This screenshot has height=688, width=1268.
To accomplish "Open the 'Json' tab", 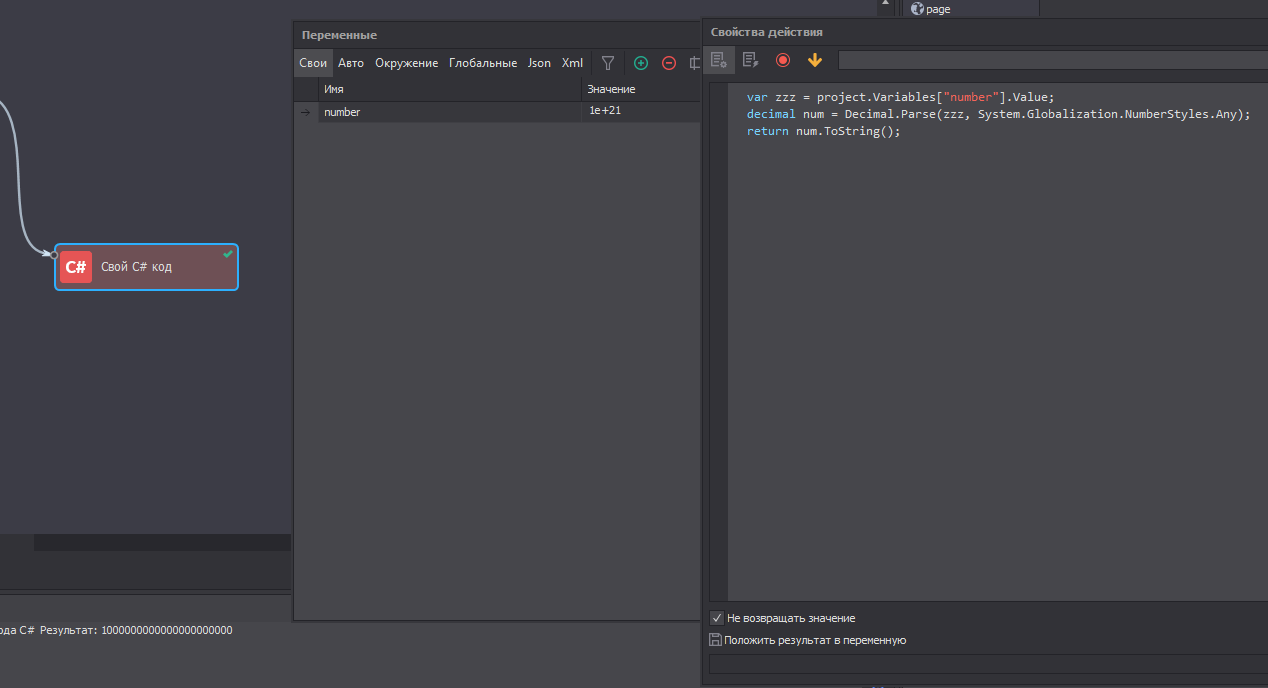I will click(539, 63).
